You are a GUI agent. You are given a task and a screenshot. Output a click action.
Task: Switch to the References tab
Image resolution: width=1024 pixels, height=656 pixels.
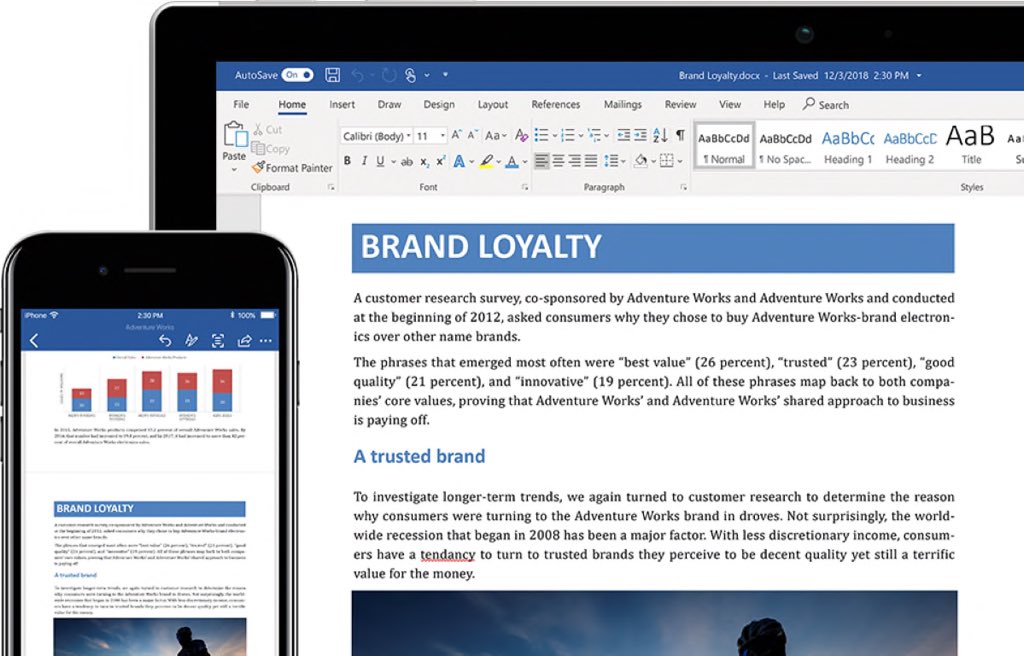556,105
